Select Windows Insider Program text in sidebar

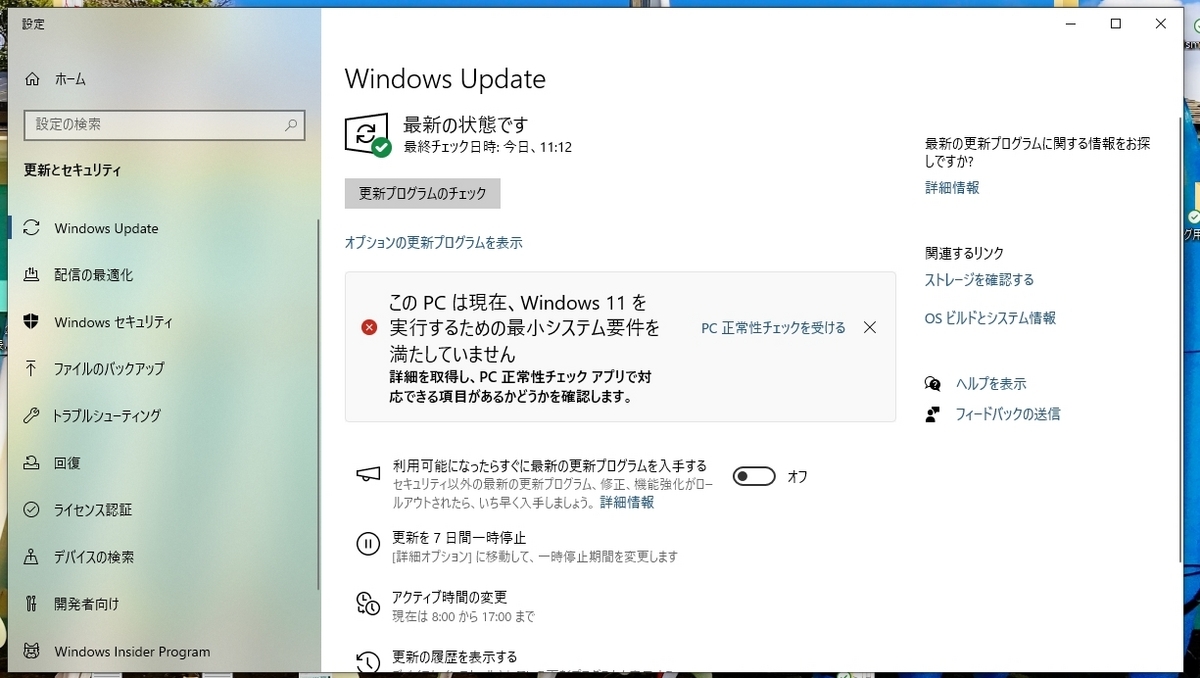tap(132, 651)
